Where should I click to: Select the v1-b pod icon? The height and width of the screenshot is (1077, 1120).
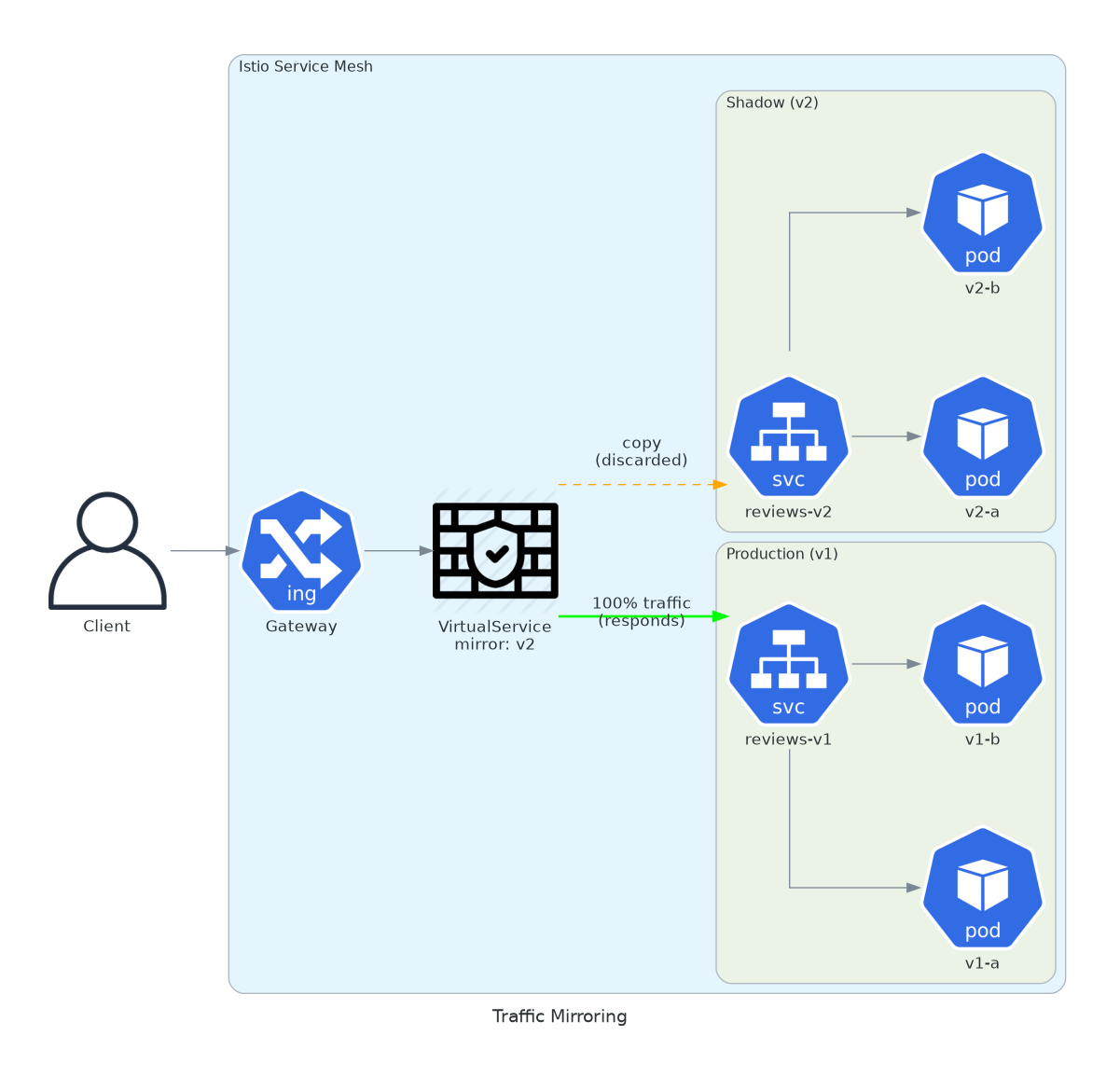[x=982, y=664]
